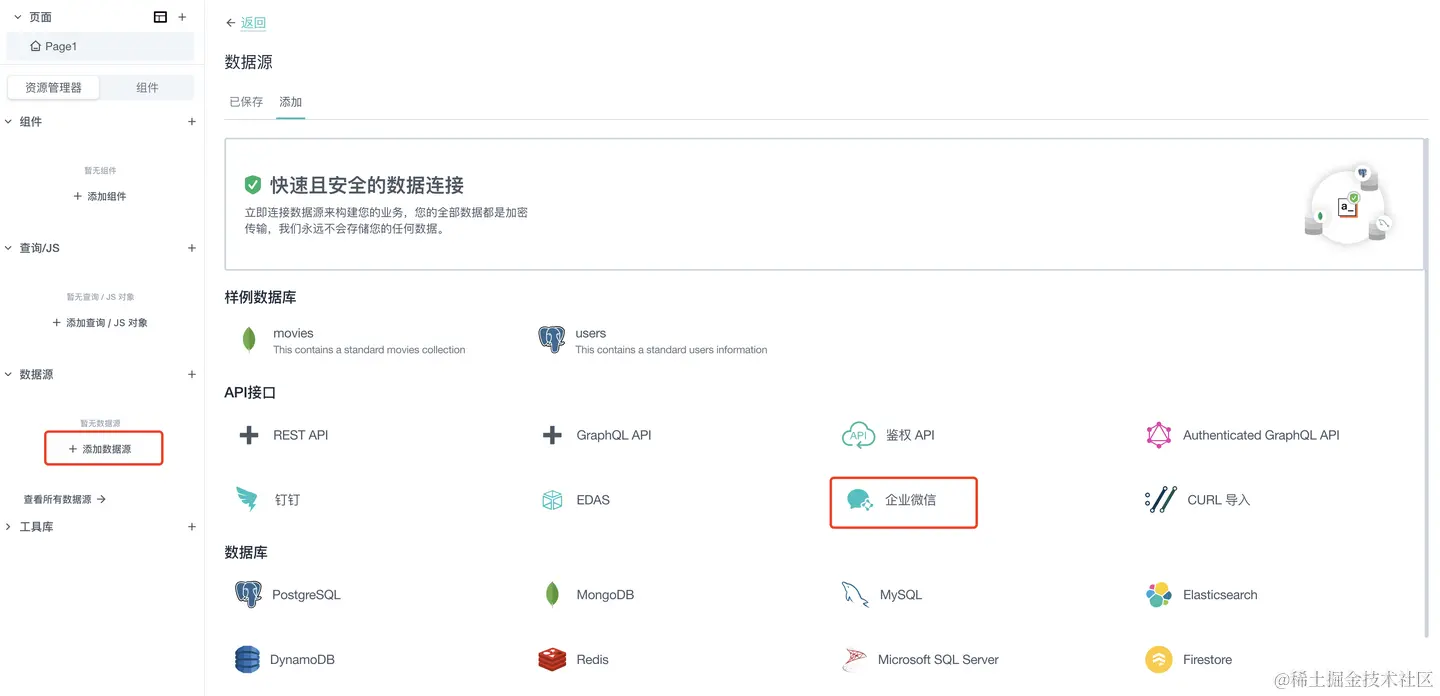Screen dimensions: 1440x696
Task: Click the EDAS cube icon
Action: pos(552,500)
